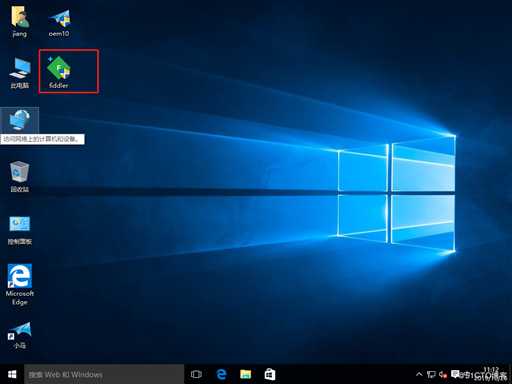Open Task View from the taskbar
This screenshot has width=512, height=384.
pyautogui.click(x=196, y=374)
